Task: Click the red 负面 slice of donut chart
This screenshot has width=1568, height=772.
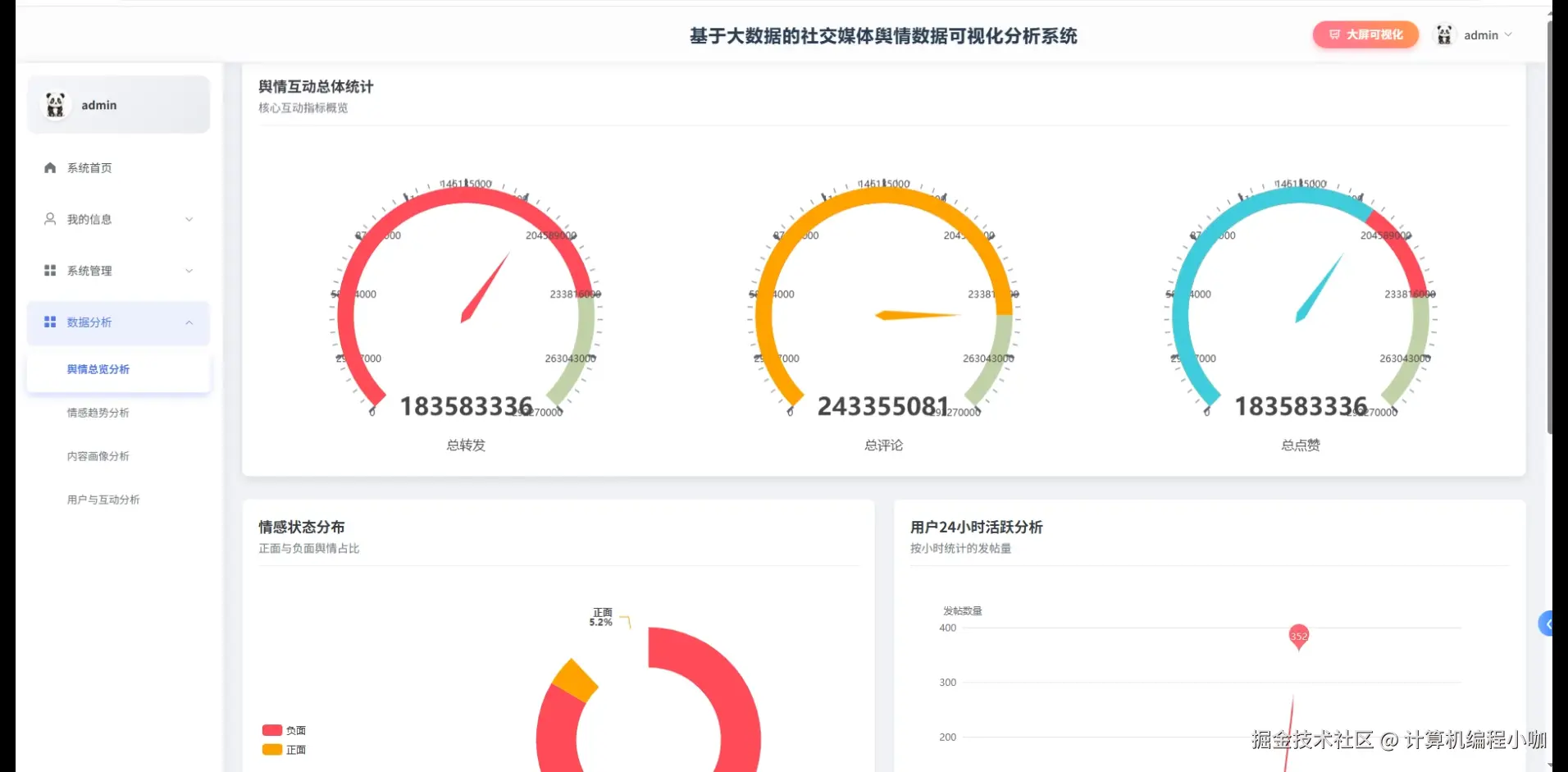Action: 732,697
